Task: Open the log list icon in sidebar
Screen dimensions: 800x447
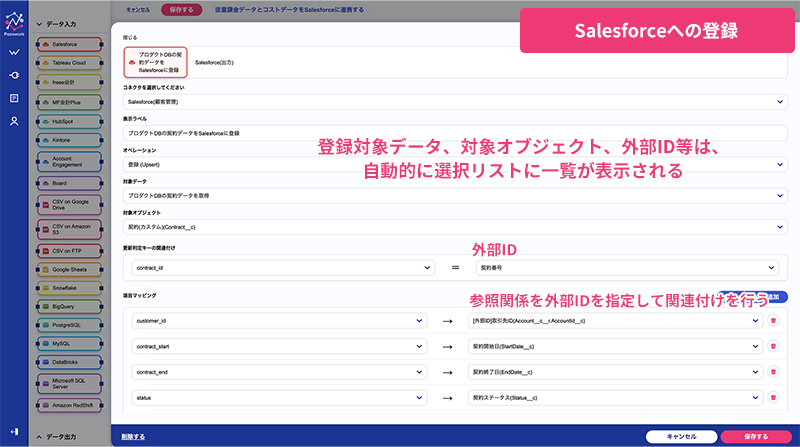Action: (14, 98)
